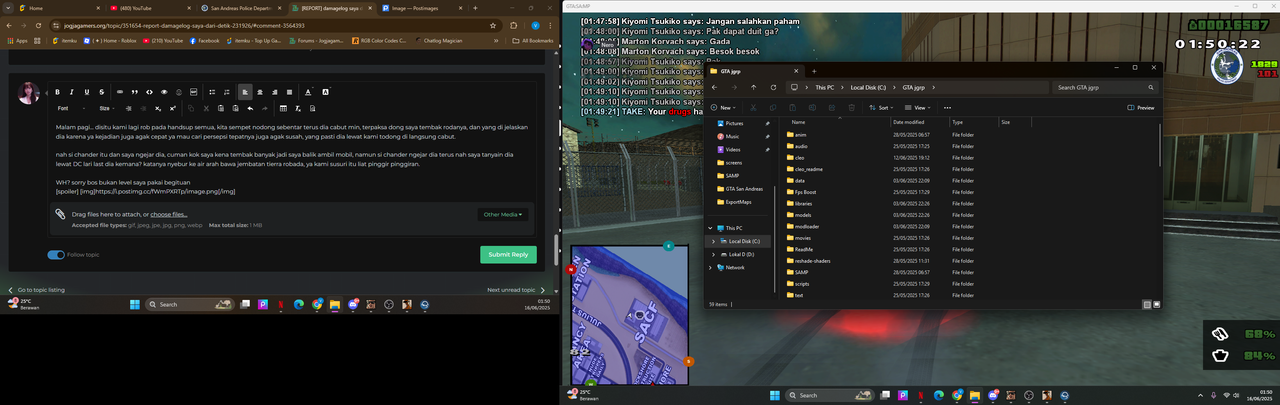This screenshot has width=1280, height=405.
Task: Open the background color picker
Action: [325, 92]
